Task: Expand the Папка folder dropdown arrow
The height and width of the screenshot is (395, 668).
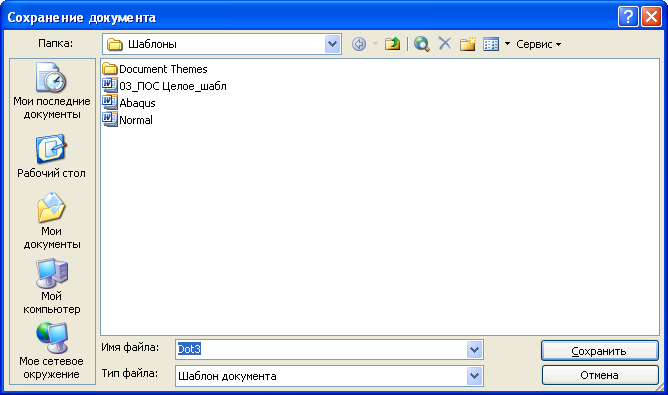Action: click(332, 44)
